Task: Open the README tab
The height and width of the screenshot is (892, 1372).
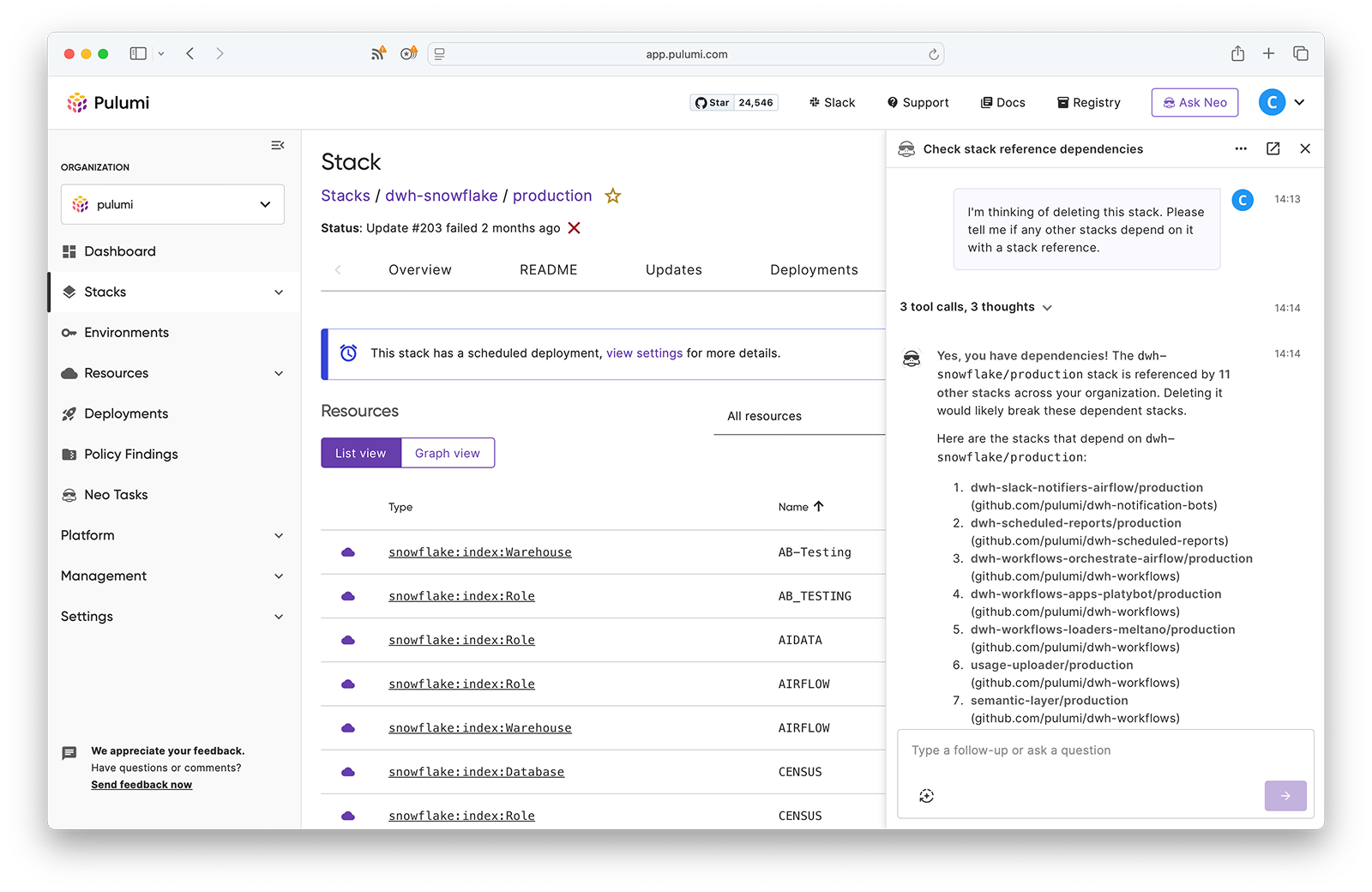Action: coord(548,270)
